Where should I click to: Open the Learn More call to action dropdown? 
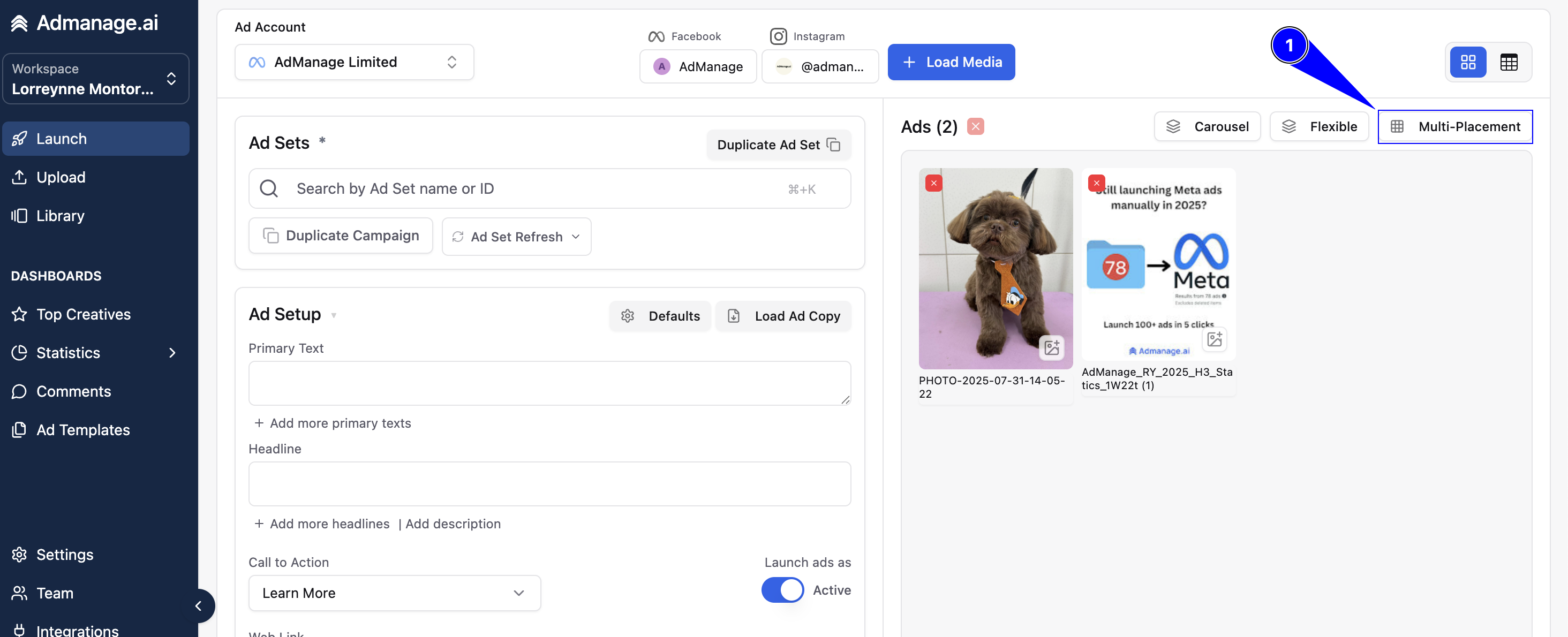(x=395, y=593)
